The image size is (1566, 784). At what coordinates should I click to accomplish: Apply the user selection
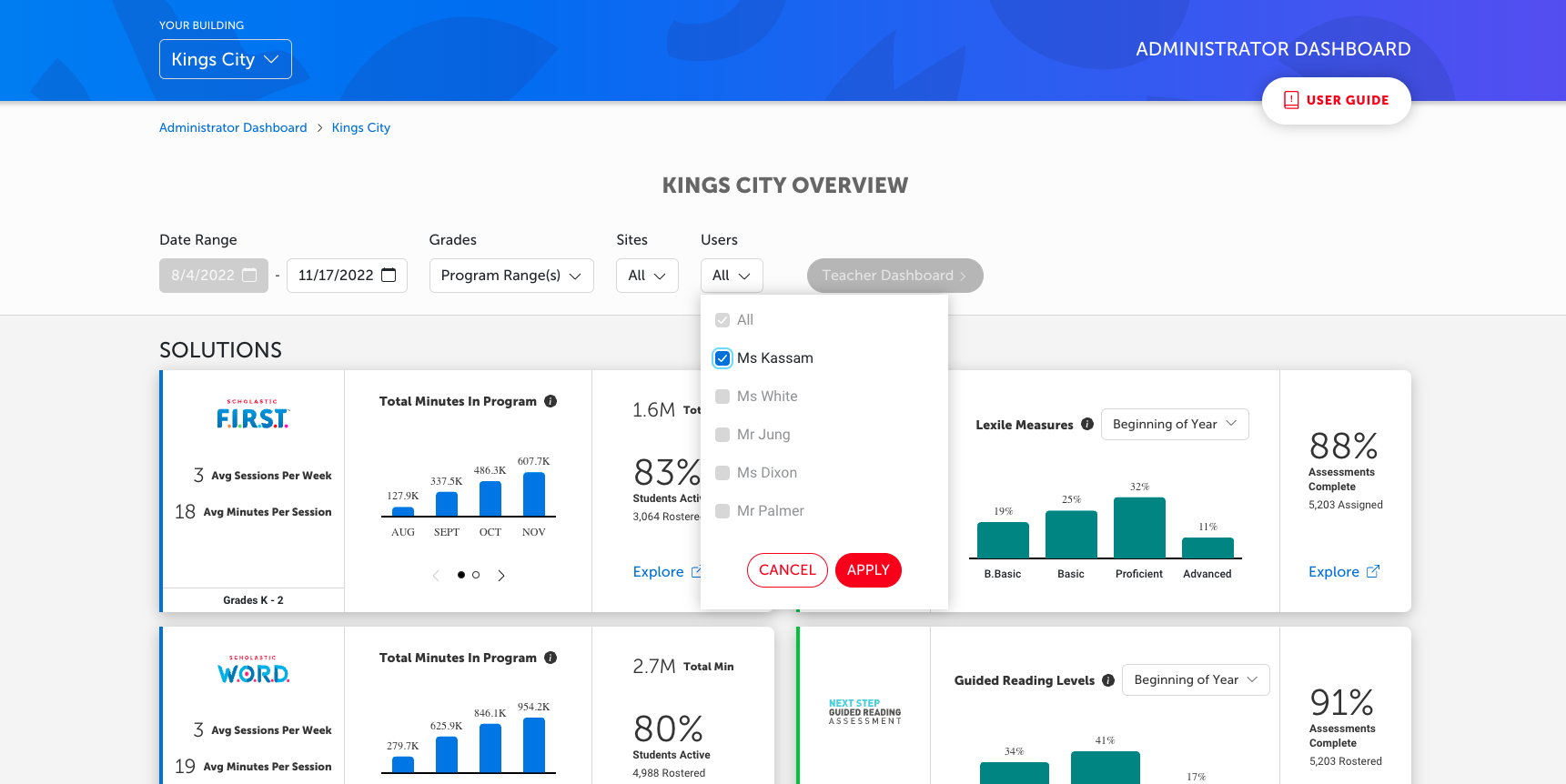pyautogui.click(x=868, y=570)
